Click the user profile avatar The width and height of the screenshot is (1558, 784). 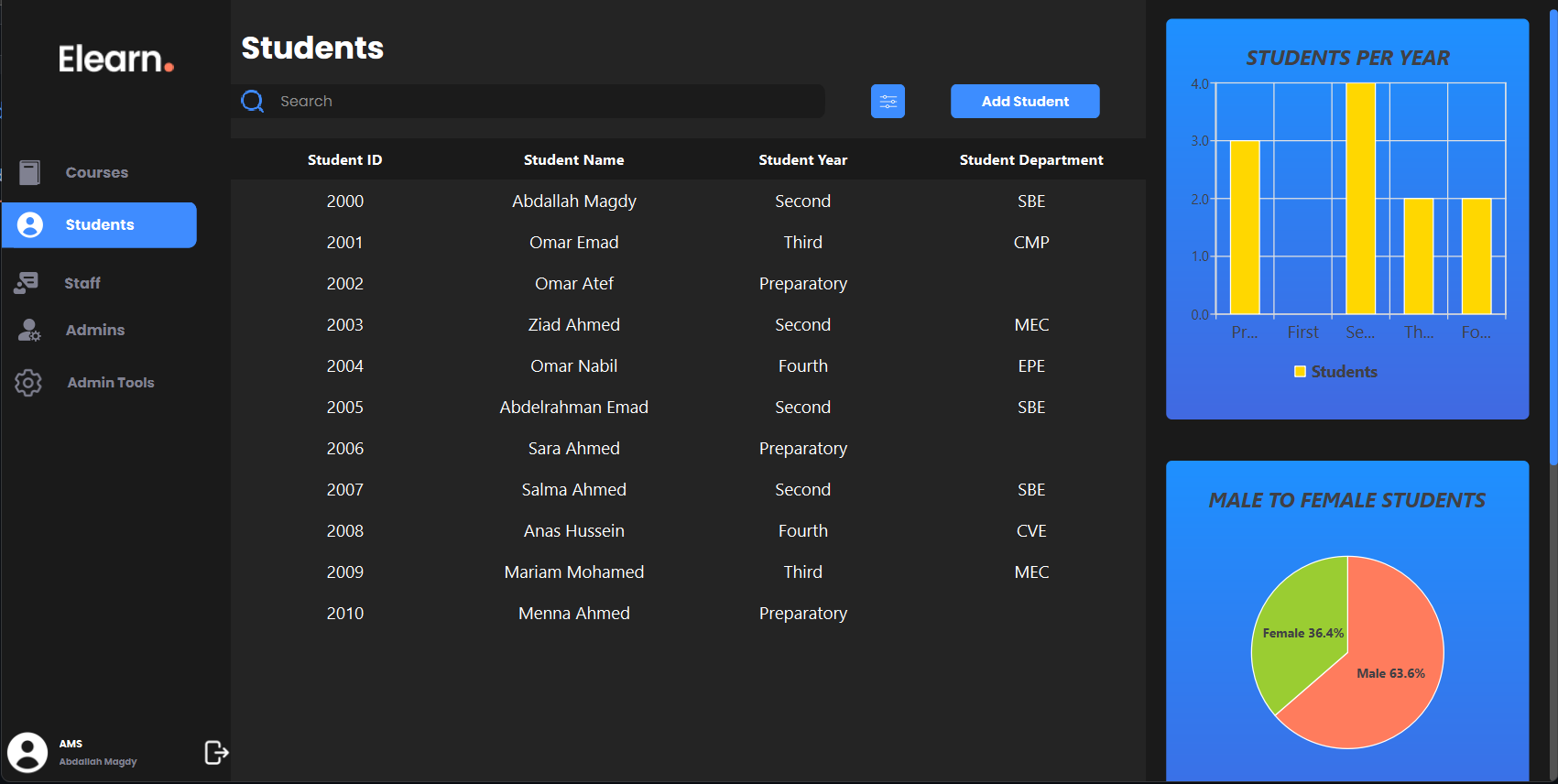(27, 753)
